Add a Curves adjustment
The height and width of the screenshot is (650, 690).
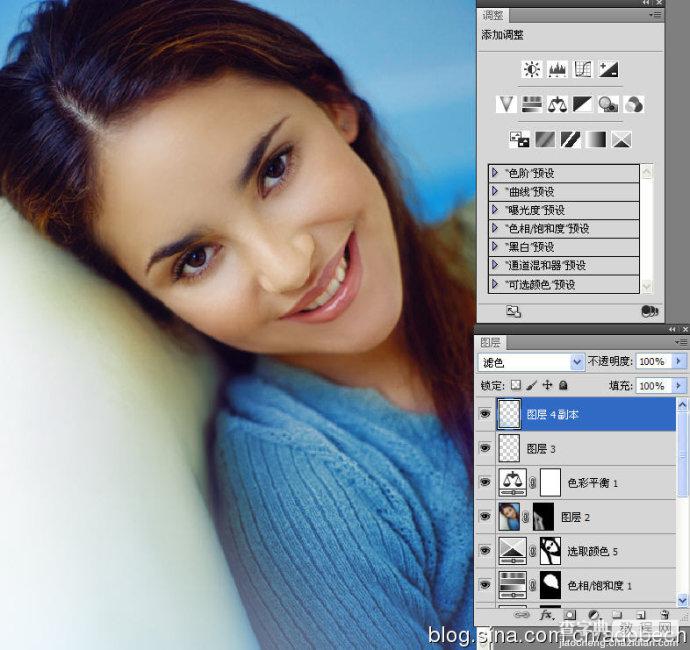click(x=583, y=70)
